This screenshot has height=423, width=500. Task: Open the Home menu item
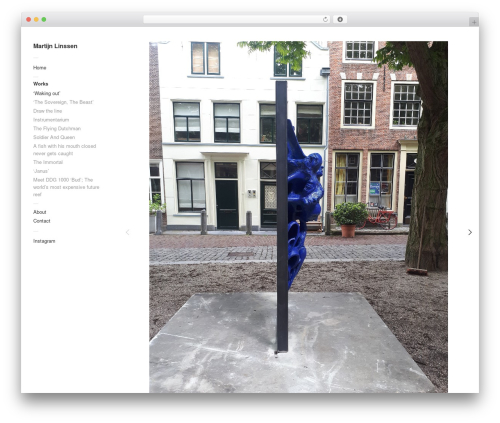click(40, 68)
